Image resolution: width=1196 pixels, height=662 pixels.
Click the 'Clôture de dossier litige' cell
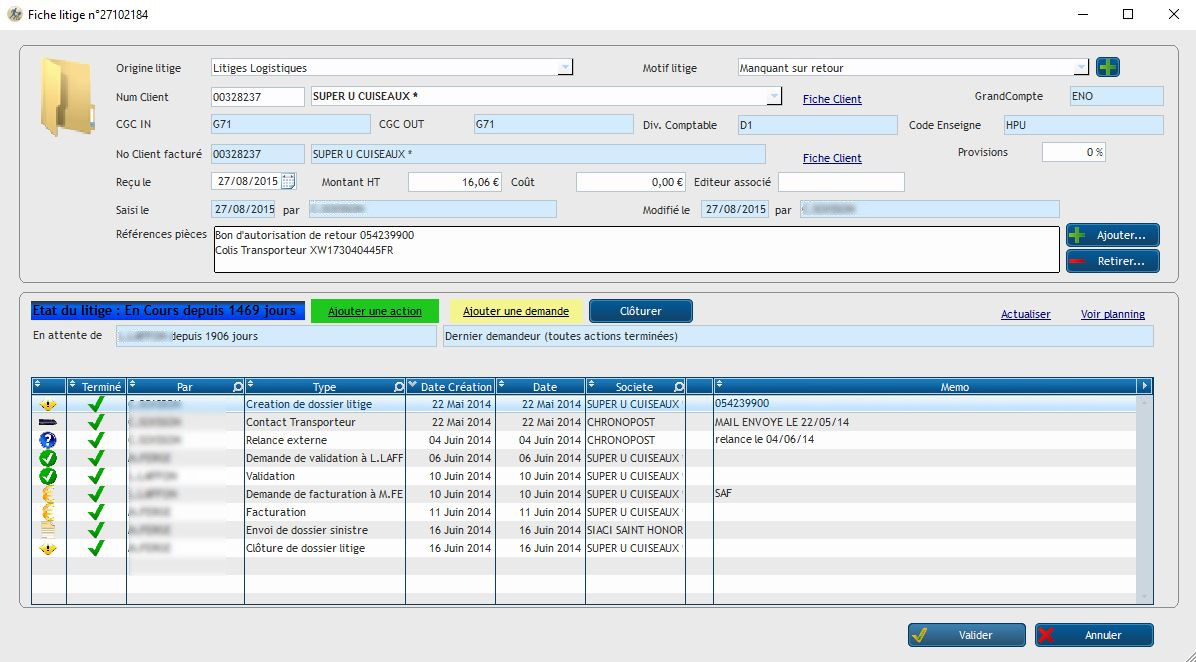click(x=325, y=548)
